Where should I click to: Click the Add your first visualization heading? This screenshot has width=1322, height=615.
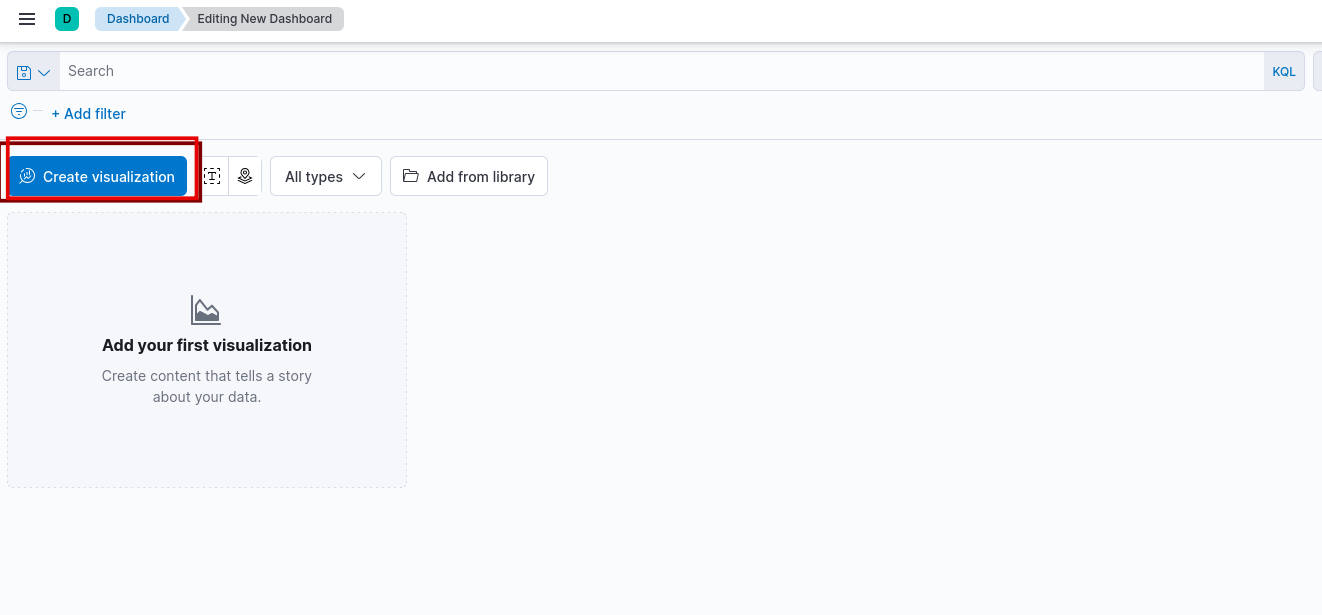(x=207, y=345)
